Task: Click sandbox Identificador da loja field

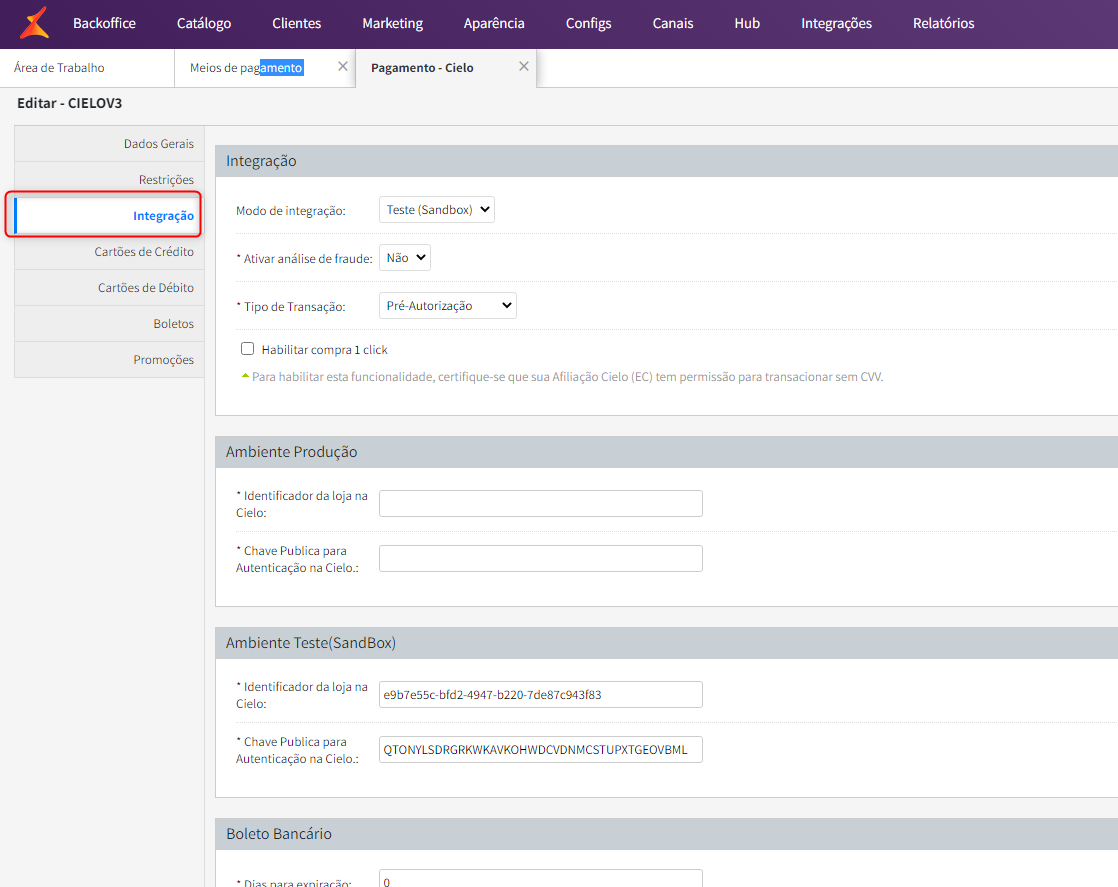Action: pyautogui.click(x=540, y=694)
